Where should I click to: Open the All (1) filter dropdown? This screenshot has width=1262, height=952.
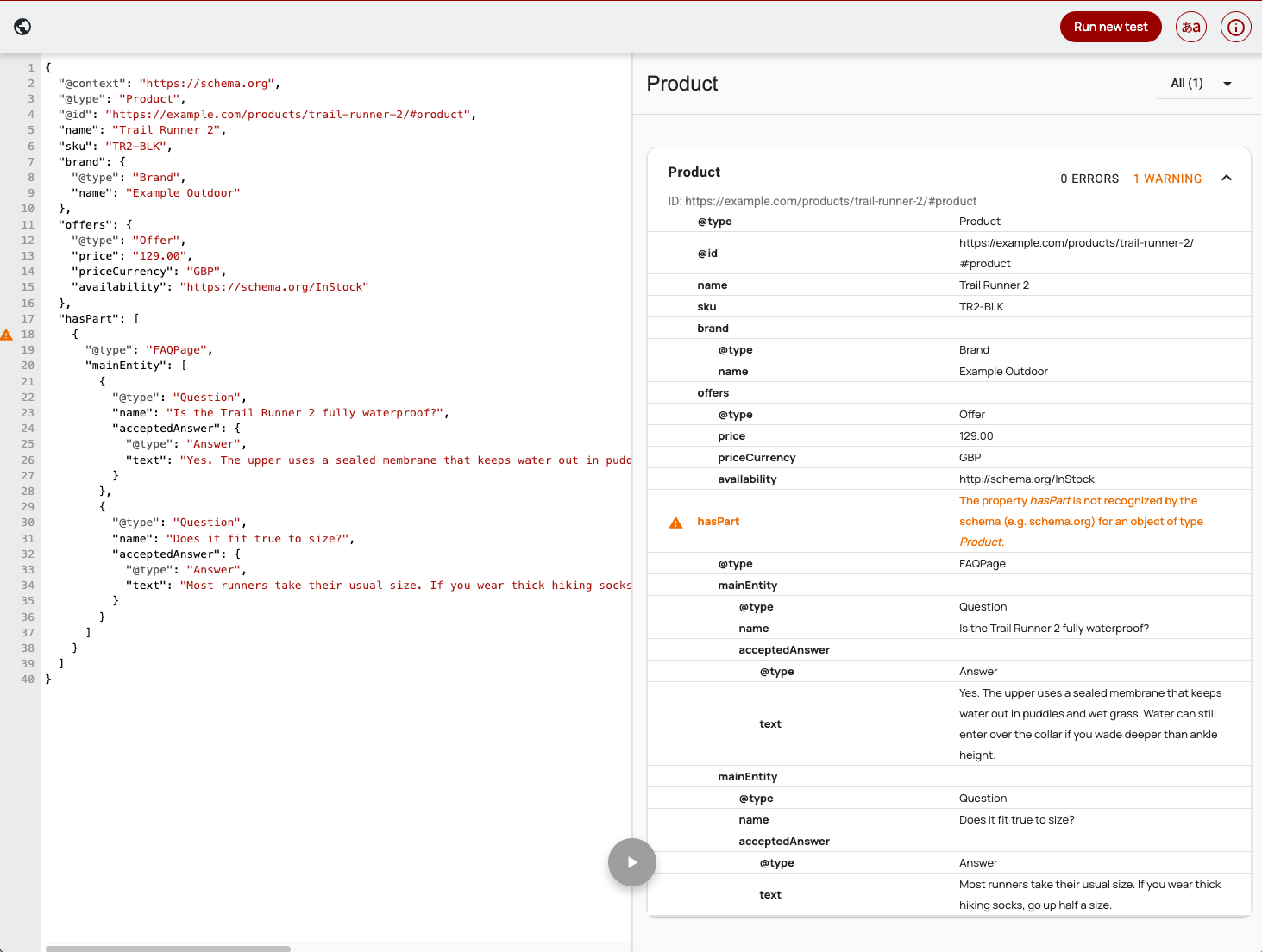tap(1203, 84)
